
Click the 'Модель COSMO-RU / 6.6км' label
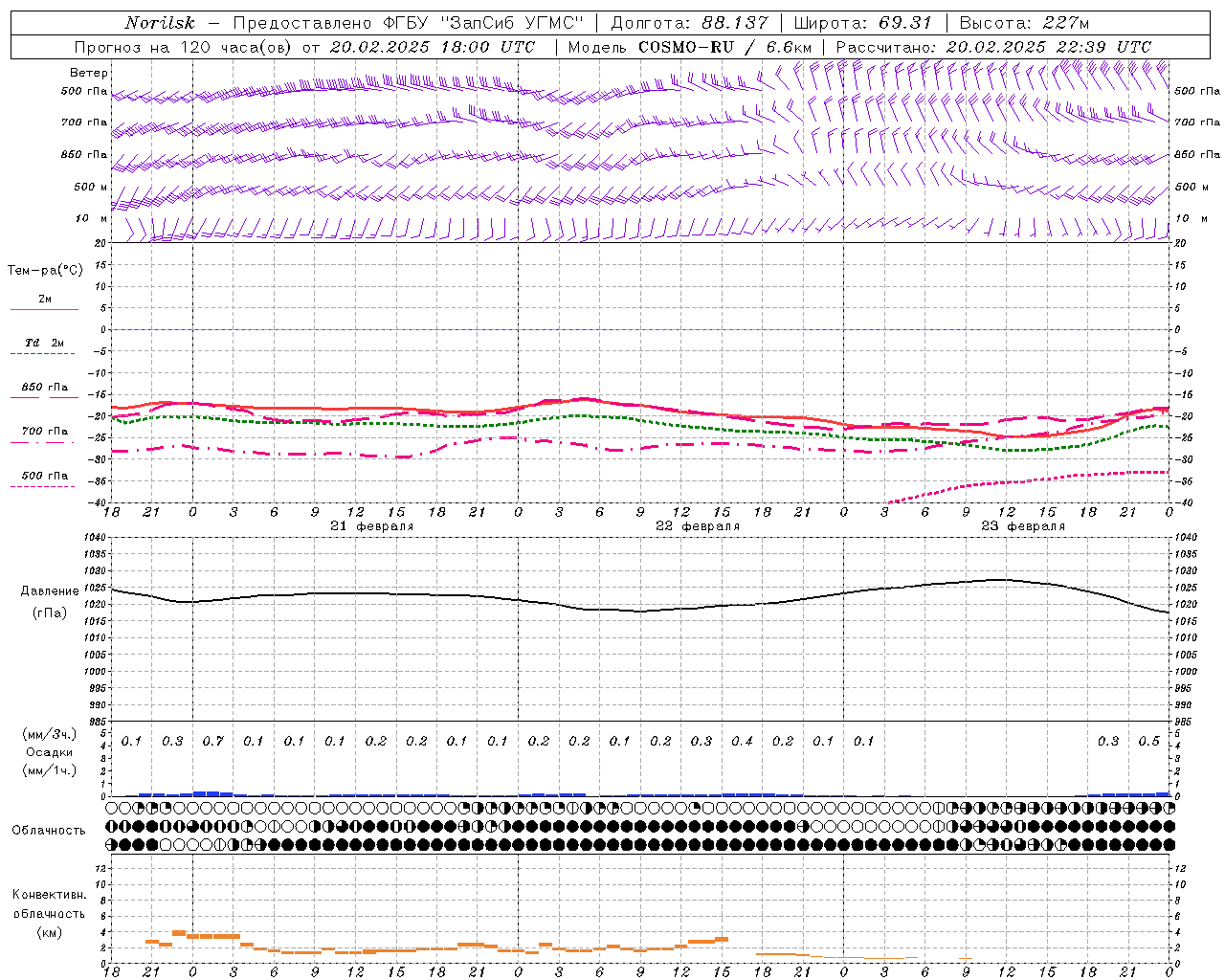click(x=690, y=47)
